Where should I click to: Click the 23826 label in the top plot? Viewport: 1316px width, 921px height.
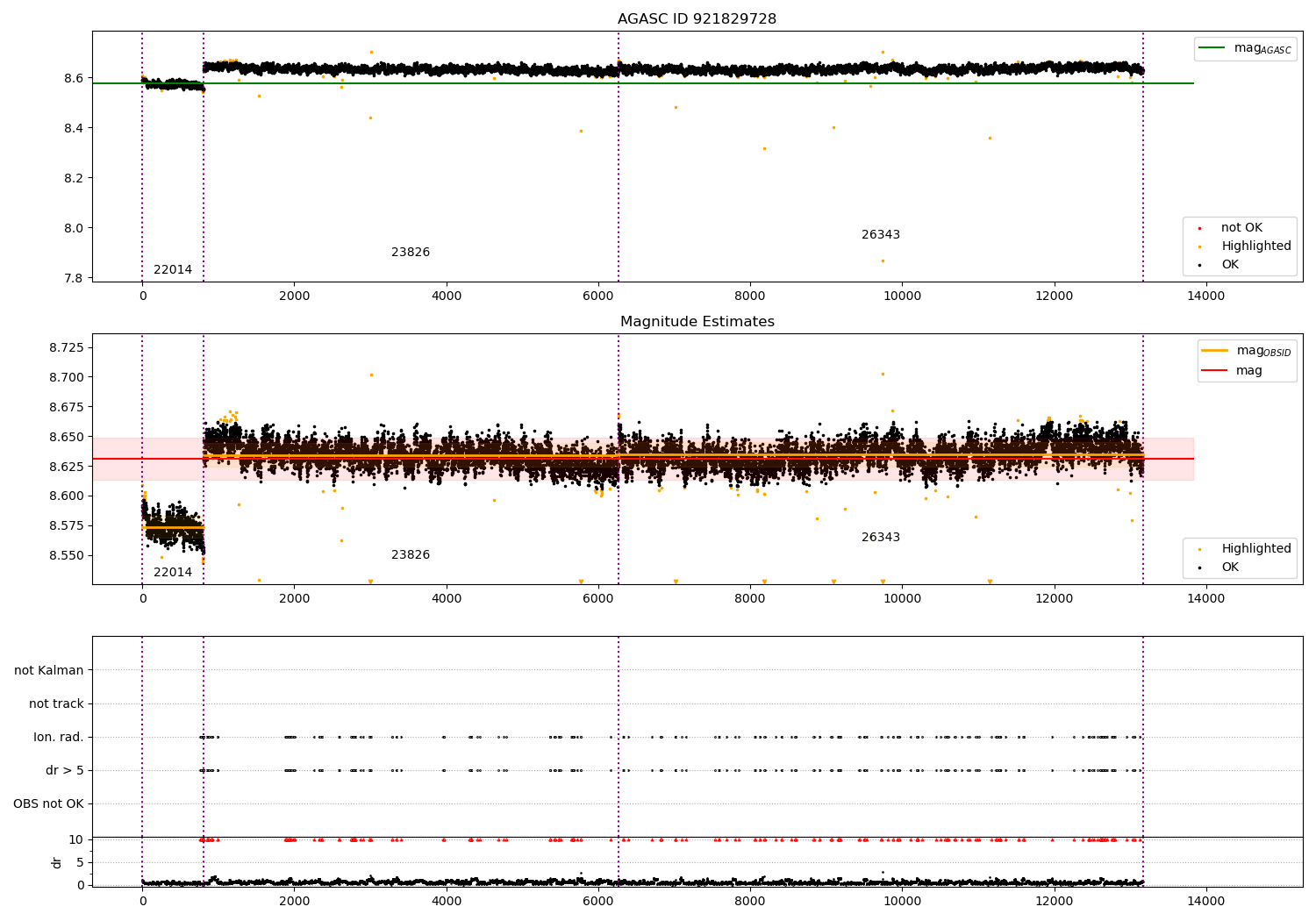[411, 253]
